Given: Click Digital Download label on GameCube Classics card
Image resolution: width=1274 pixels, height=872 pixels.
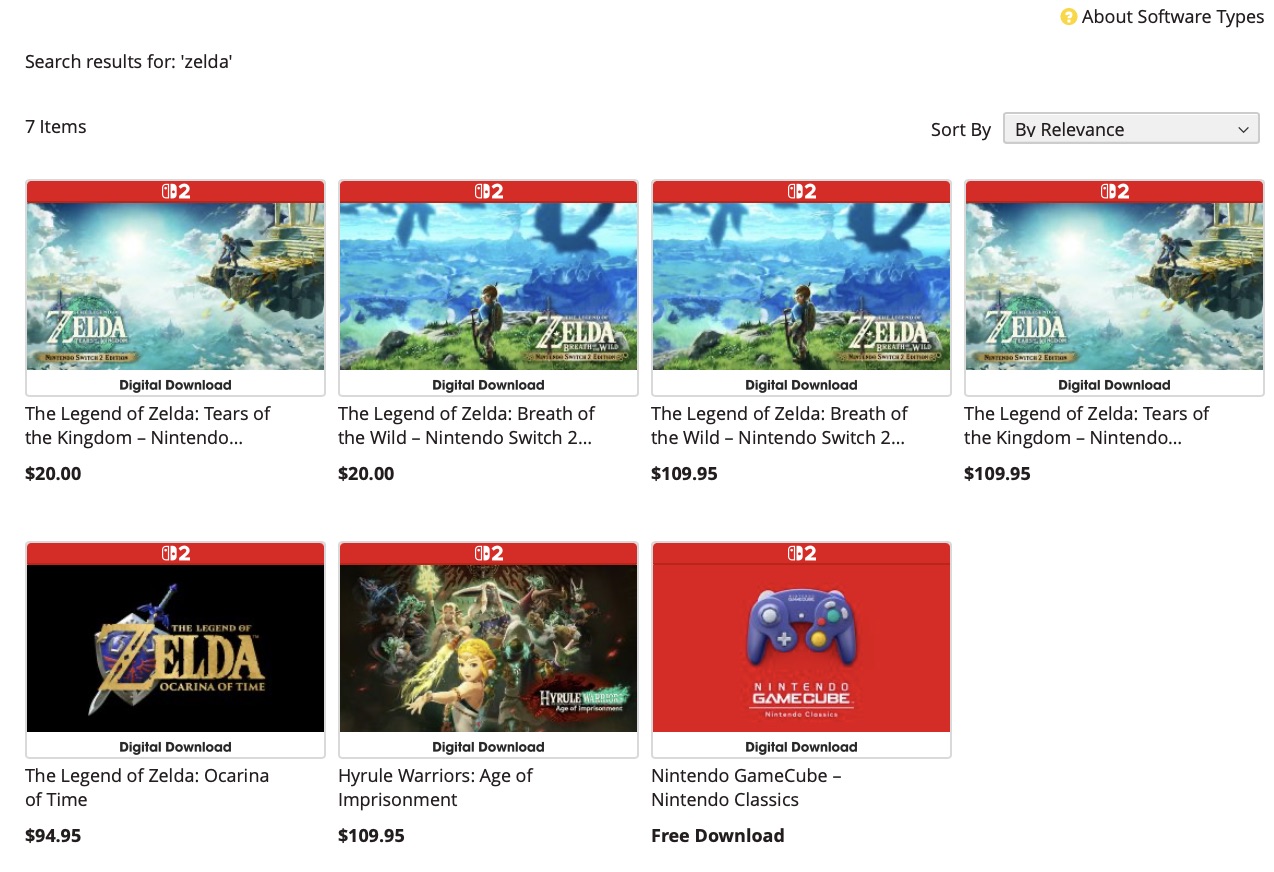Looking at the screenshot, I should pyautogui.click(x=802, y=747).
